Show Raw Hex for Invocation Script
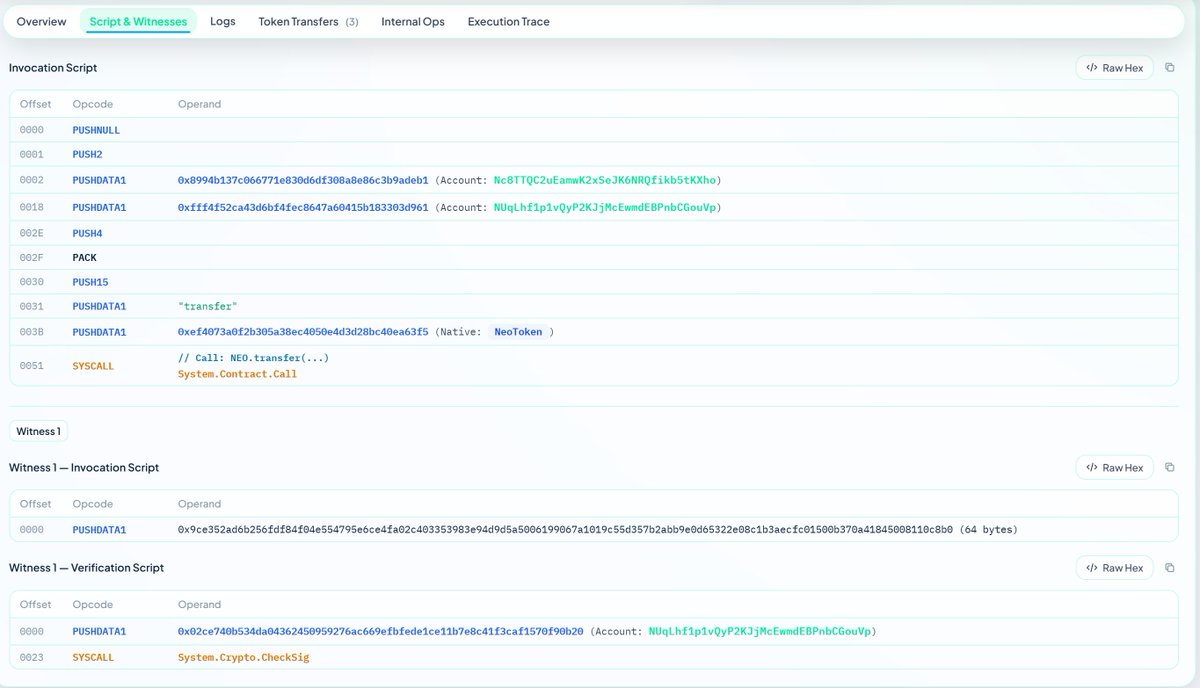 pyautogui.click(x=1114, y=68)
